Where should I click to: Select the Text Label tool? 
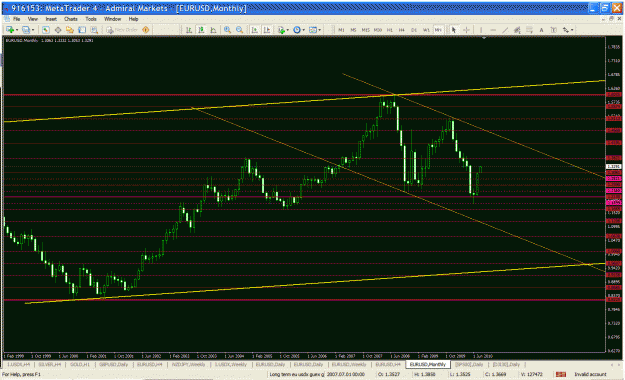(x=554, y=30)
